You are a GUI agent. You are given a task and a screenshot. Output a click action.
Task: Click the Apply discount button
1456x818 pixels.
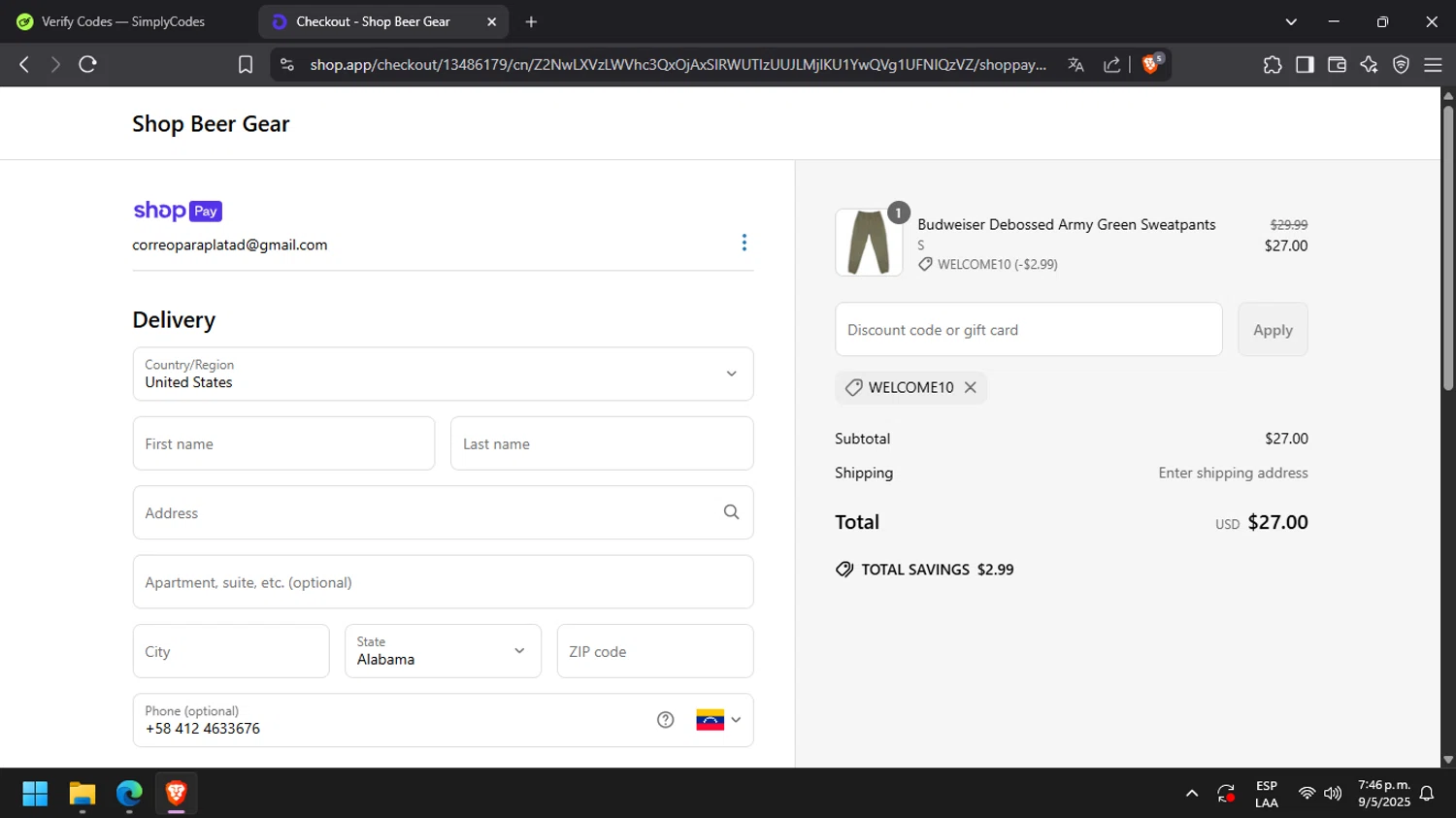point(1273,330)
